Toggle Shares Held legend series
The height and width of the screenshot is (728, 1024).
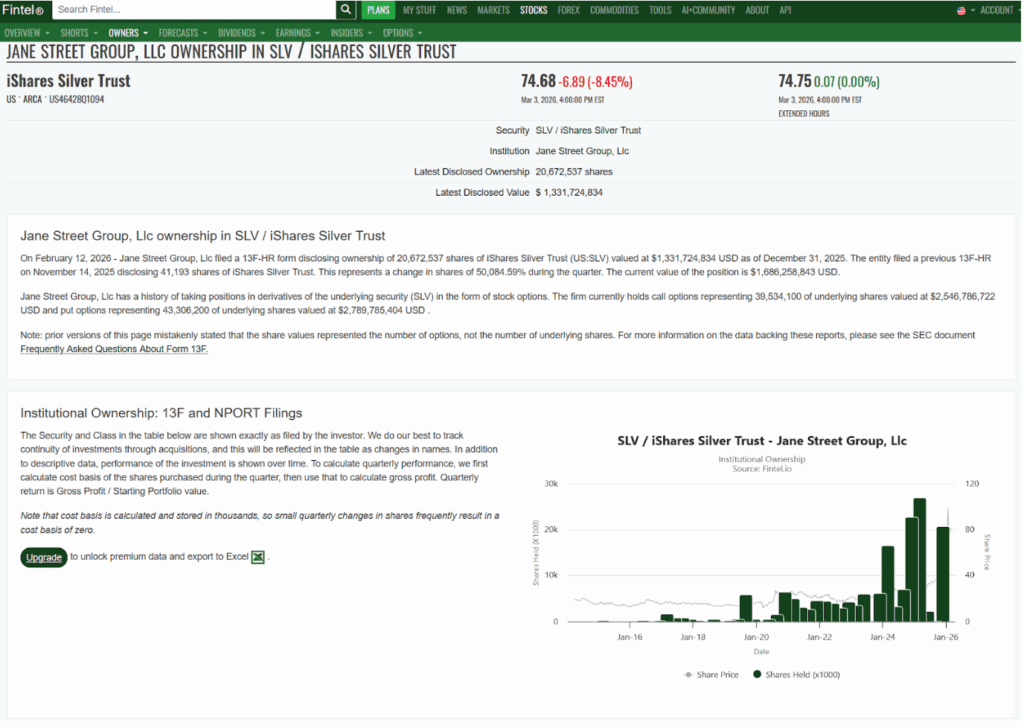(x=797, y=674)
